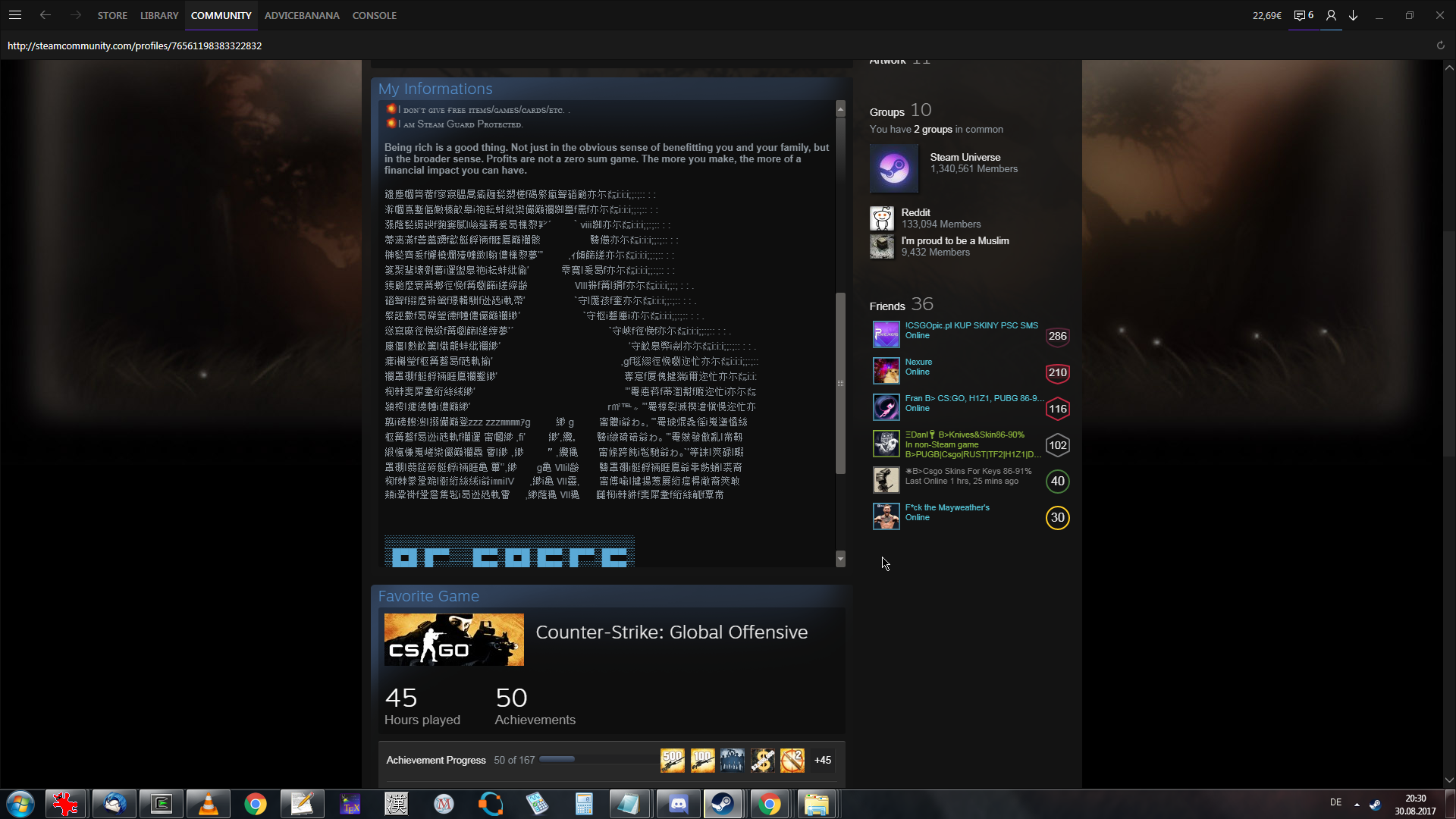Open Counter-Strike: Global Offensive game link
This screenshot has height=819, width=1456.
(671, 632)
